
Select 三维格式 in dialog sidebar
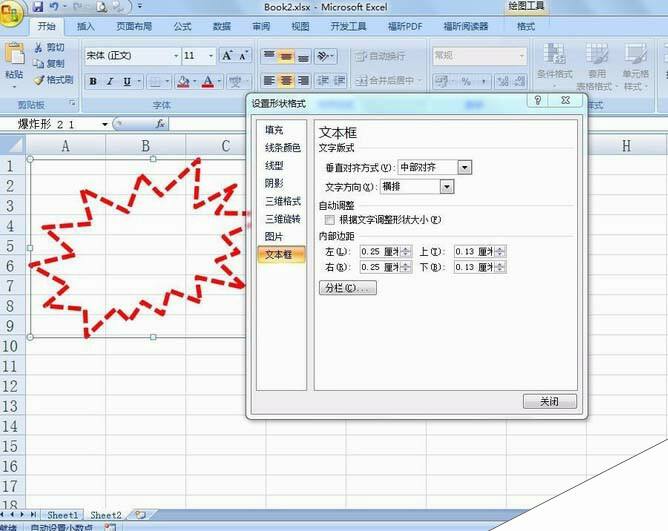click(x=281, y=201)
